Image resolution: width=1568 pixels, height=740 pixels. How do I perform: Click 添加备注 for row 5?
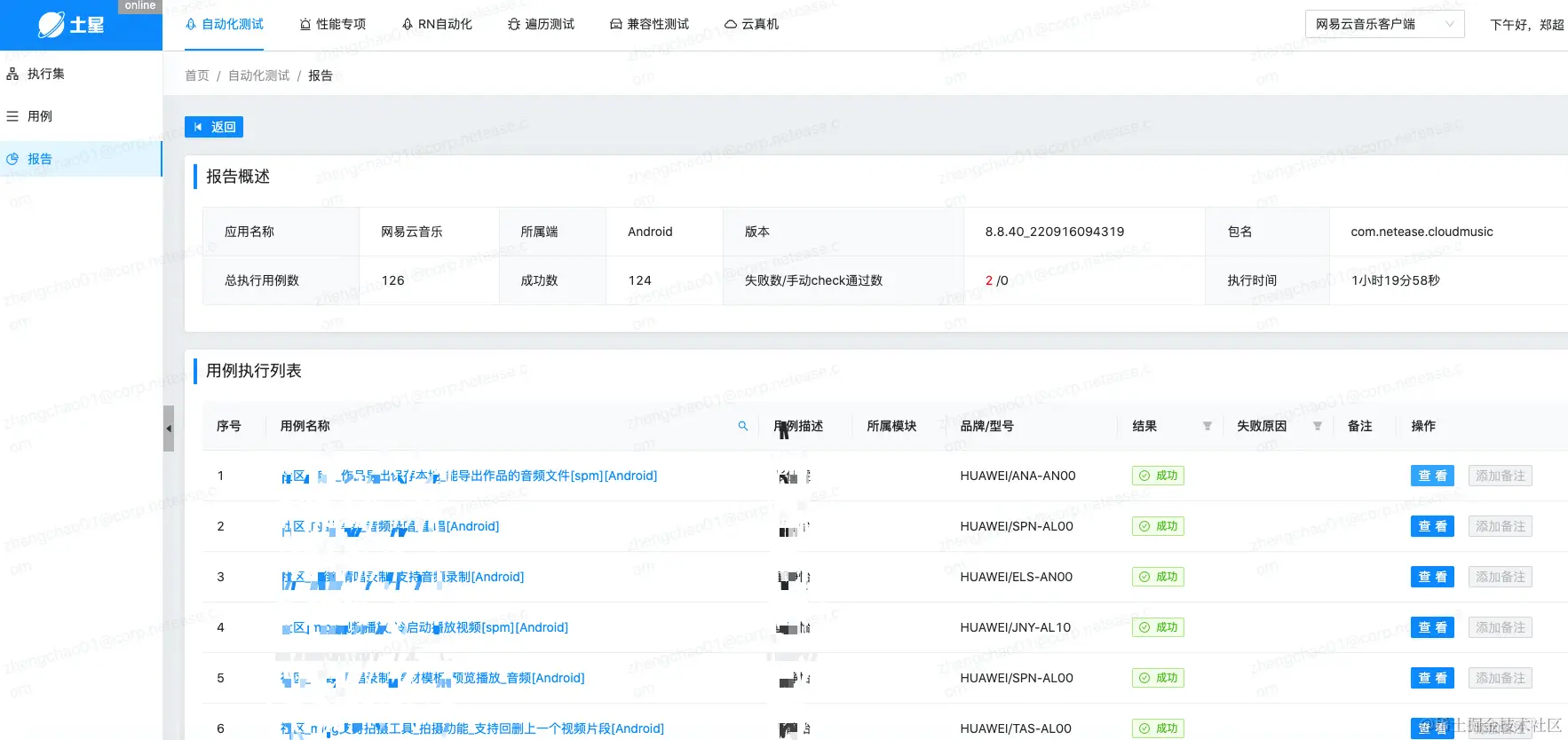[x=1501, y=678]
